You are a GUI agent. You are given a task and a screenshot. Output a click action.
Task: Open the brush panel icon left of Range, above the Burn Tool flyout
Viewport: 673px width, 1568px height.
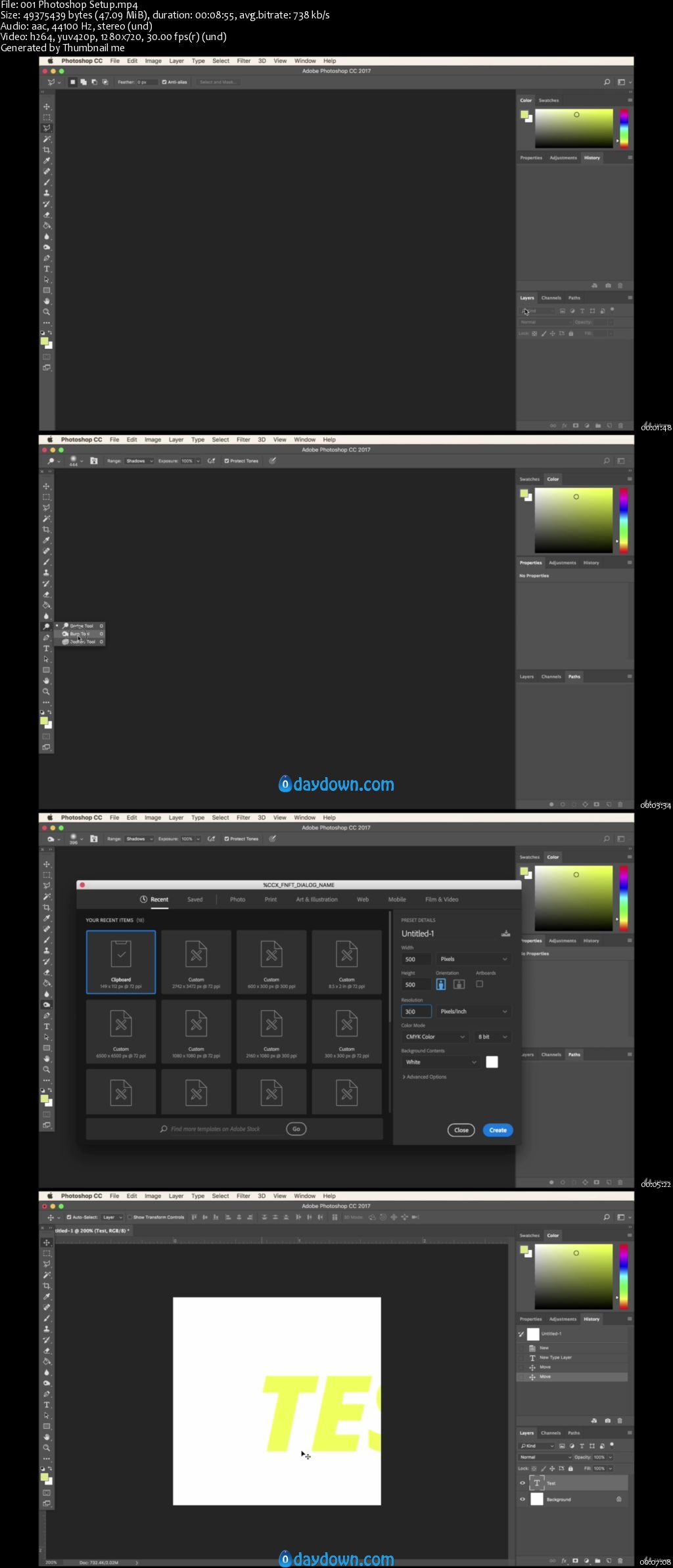point(93,461)
